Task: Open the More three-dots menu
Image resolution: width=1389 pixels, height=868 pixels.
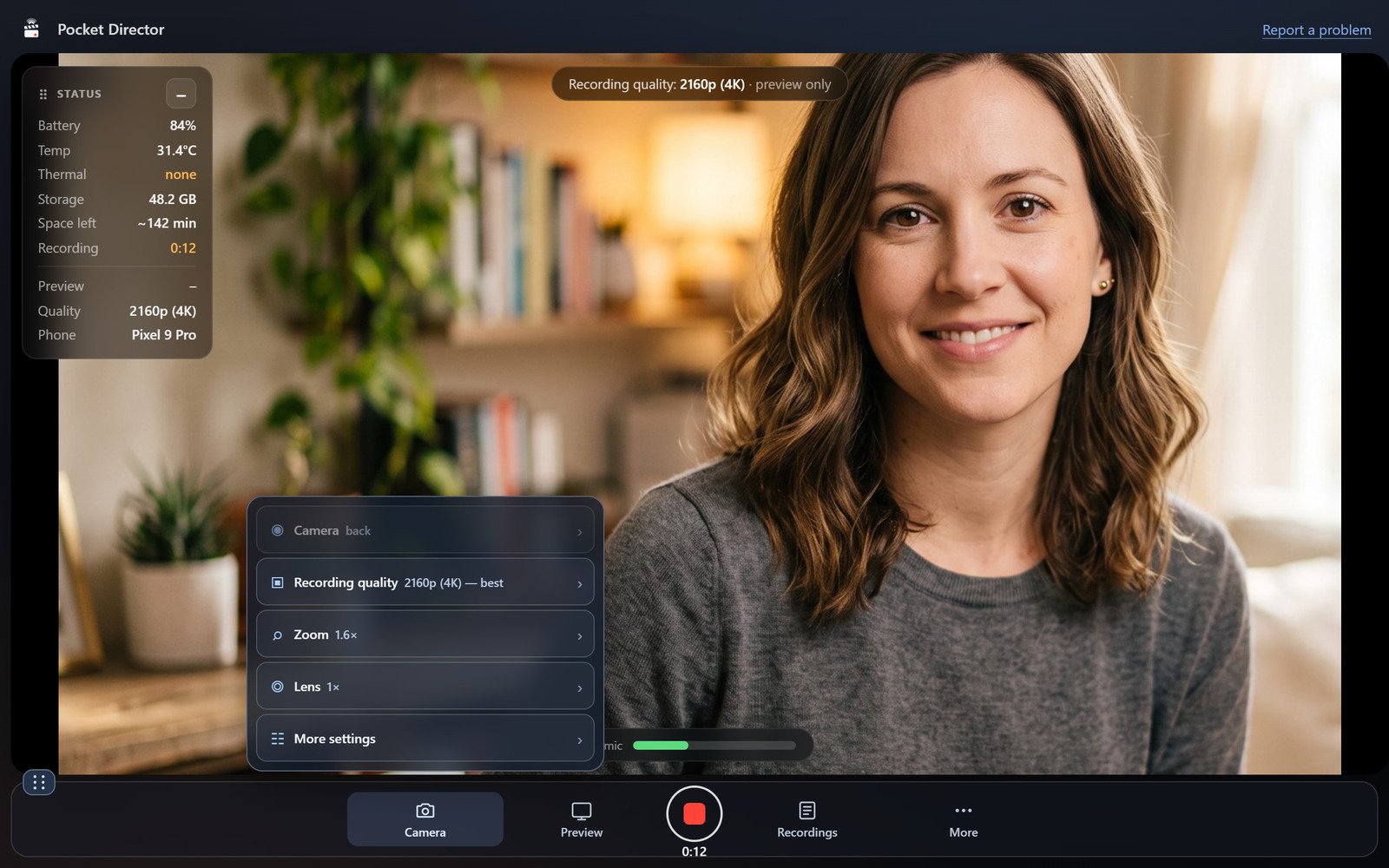Action: click(x=964, y=811)
